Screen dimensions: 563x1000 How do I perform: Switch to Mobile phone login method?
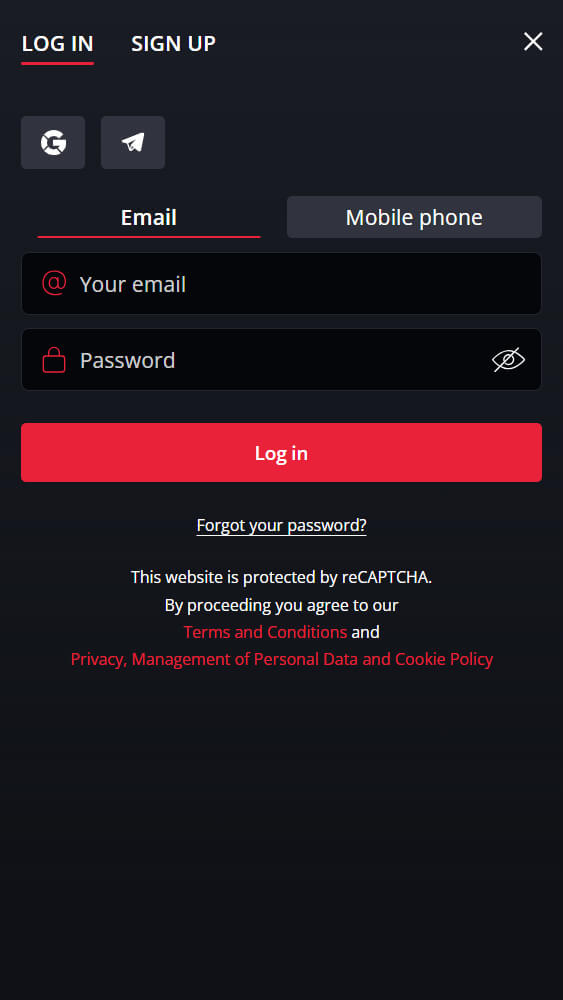[414, 217]
